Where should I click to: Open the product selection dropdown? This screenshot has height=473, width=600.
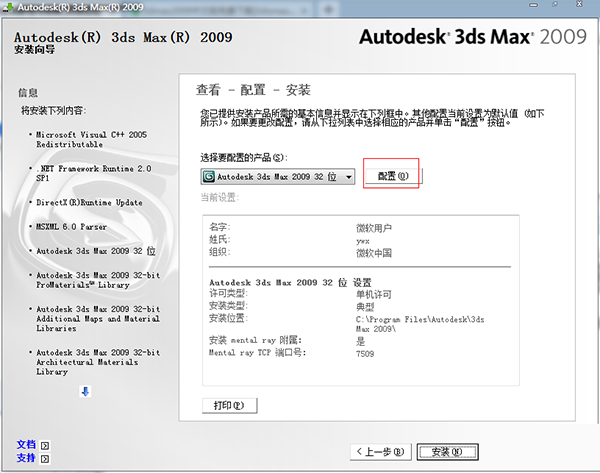(278, 177)
